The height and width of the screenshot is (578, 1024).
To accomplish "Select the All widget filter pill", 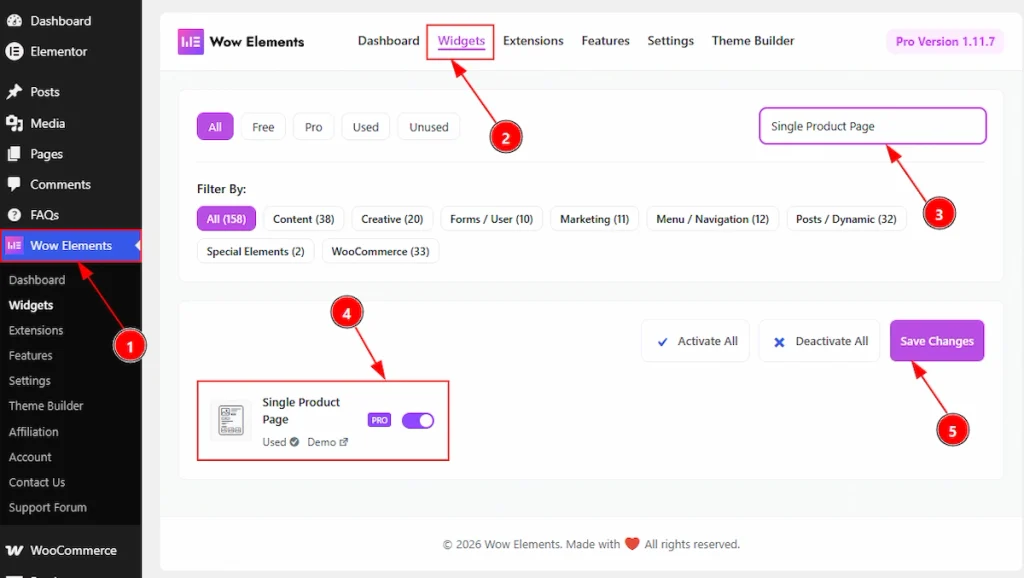I will click(x=215, y=127).
